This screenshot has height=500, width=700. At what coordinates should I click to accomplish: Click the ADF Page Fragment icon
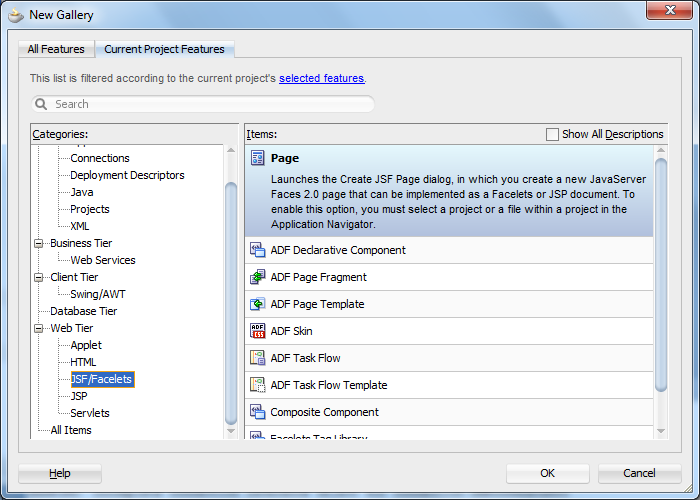[257, 277]
